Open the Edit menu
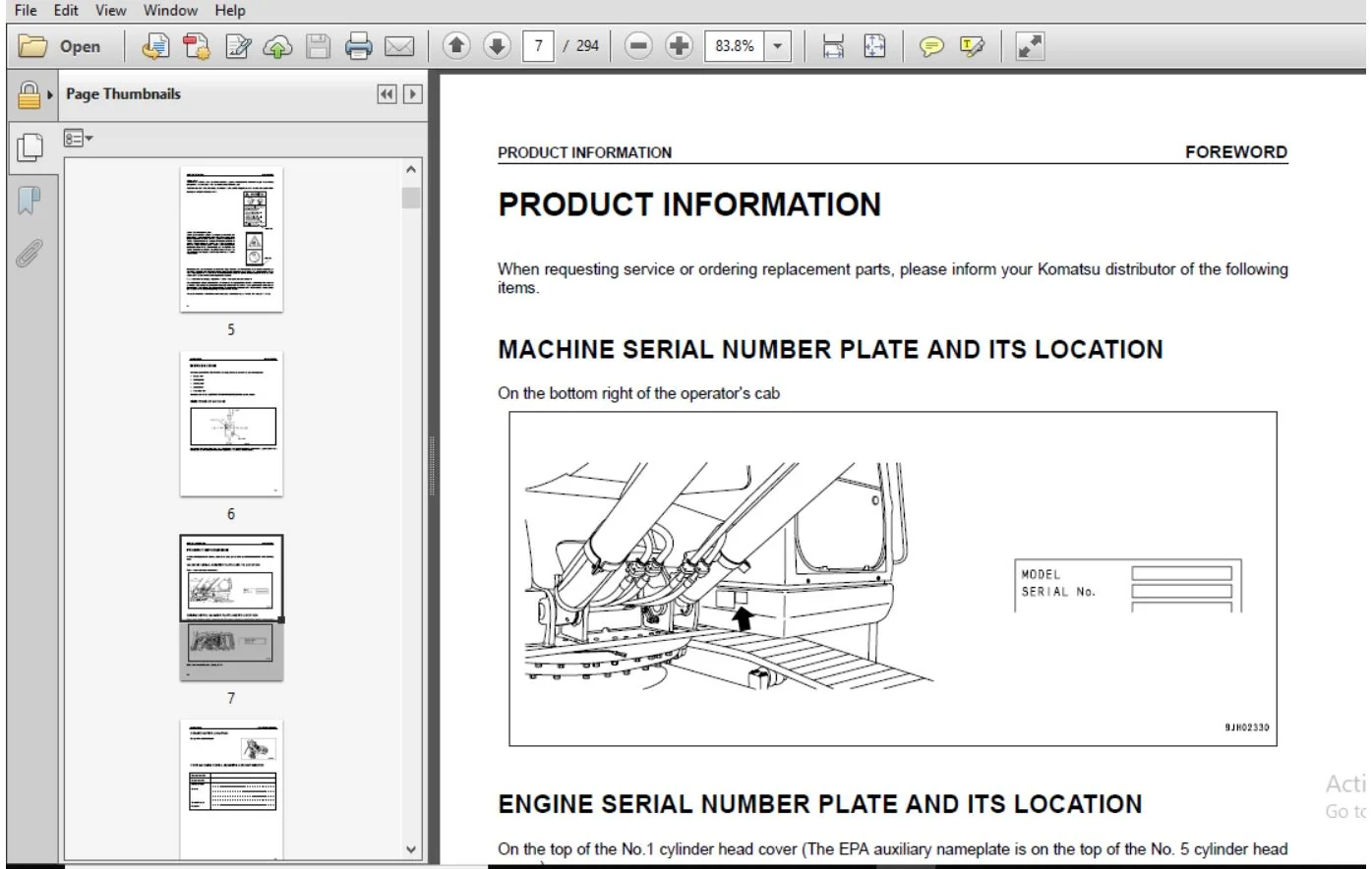The height and width of the screenshot is (869, 1372). click(x=66, y=10)
